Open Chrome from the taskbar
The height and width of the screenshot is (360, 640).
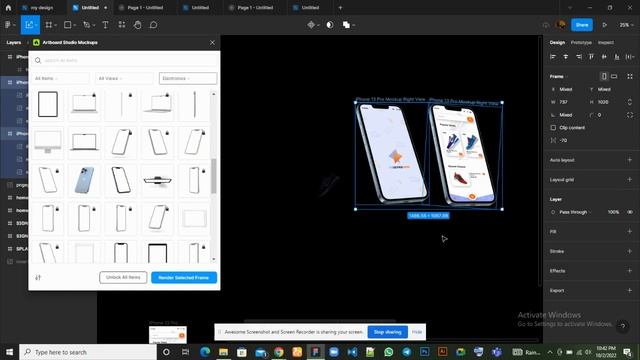(279, 352)
